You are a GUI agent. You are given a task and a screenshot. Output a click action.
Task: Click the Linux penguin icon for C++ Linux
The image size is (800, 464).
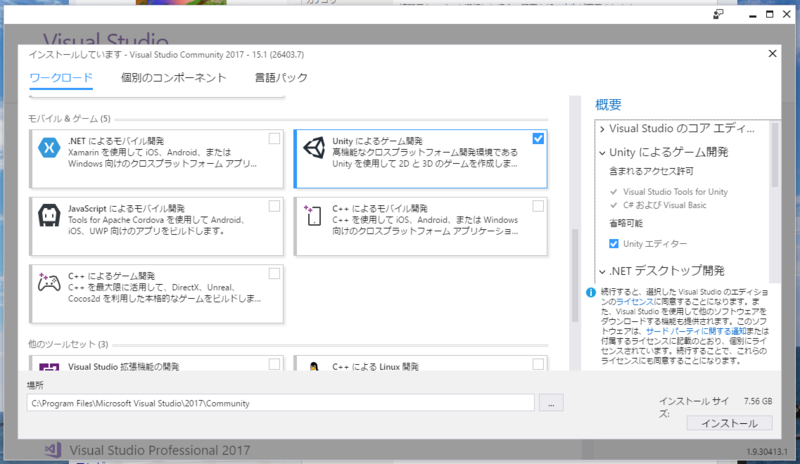pos(314,367)
